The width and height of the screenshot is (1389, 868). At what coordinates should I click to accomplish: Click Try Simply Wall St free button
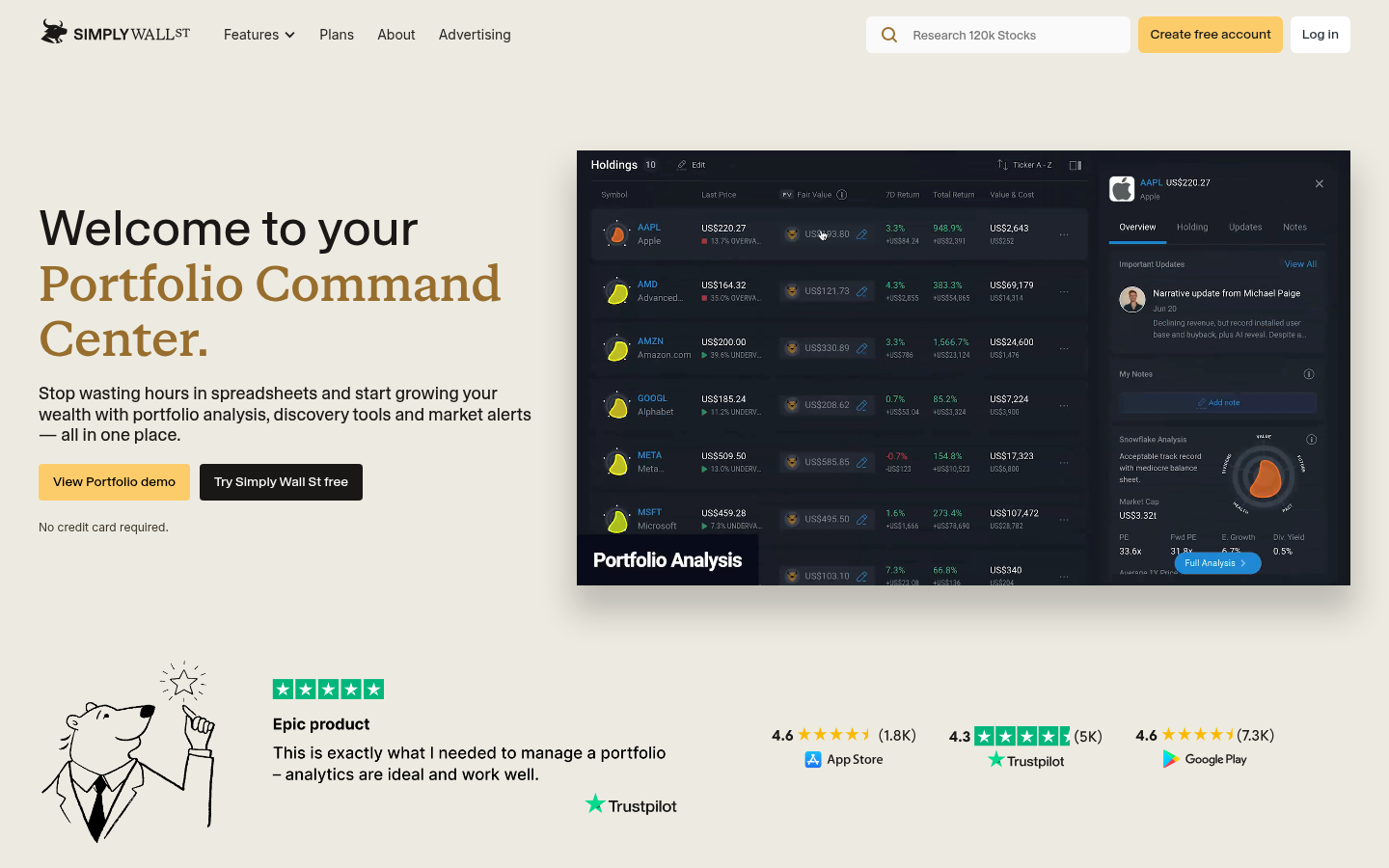point(281,482)
